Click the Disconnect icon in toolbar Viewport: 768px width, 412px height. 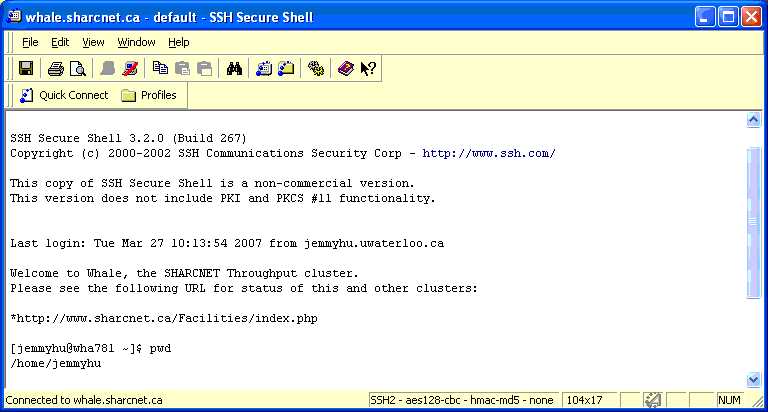click(x=130, y=69)
